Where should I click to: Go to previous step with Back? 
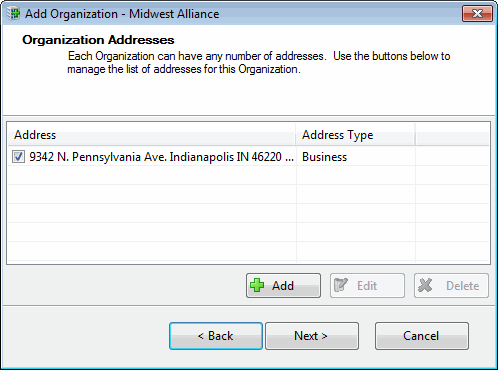[x=216, y=336]
